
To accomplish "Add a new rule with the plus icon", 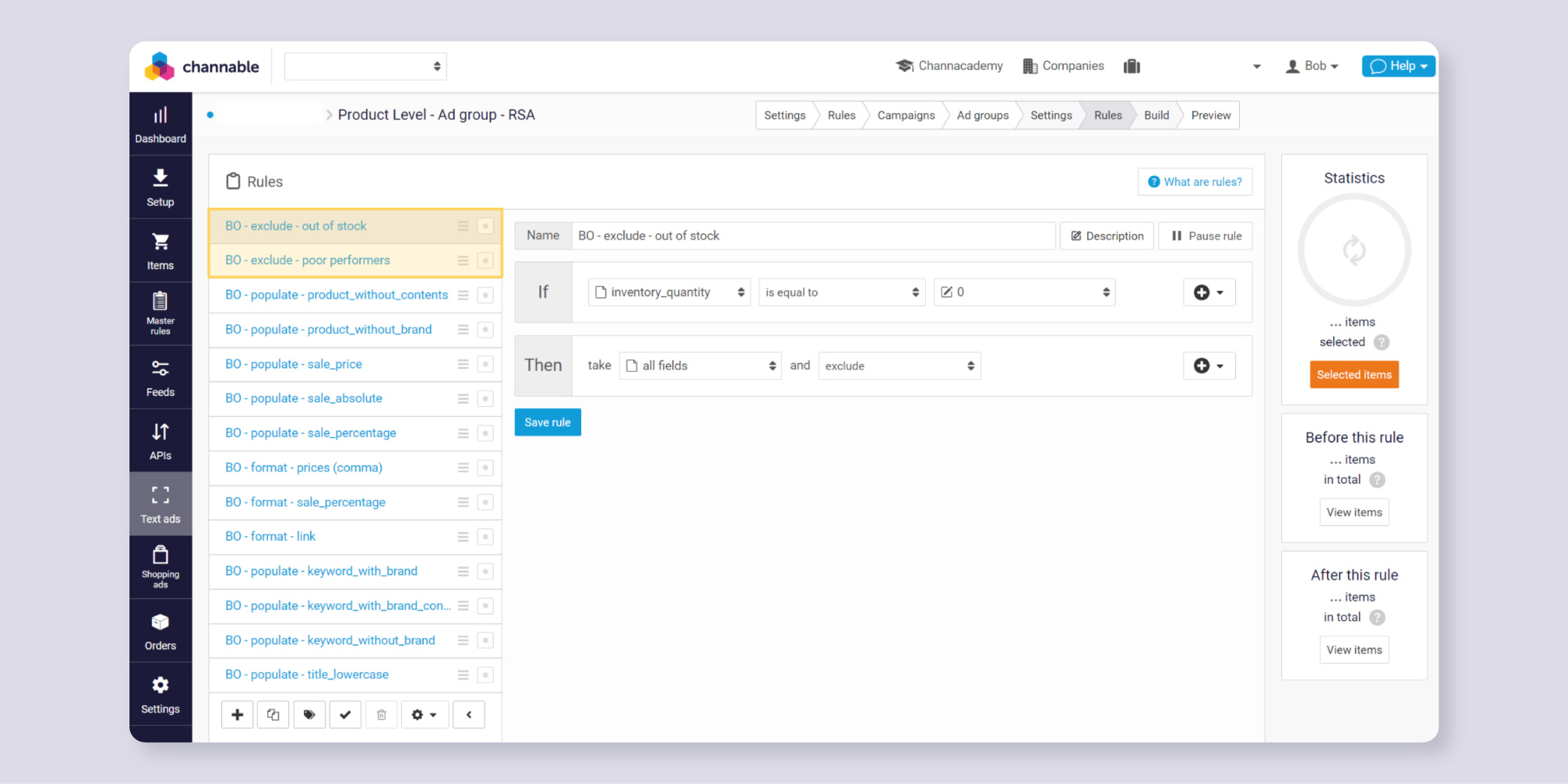I will pyautogui.click(x=237, y=714).
